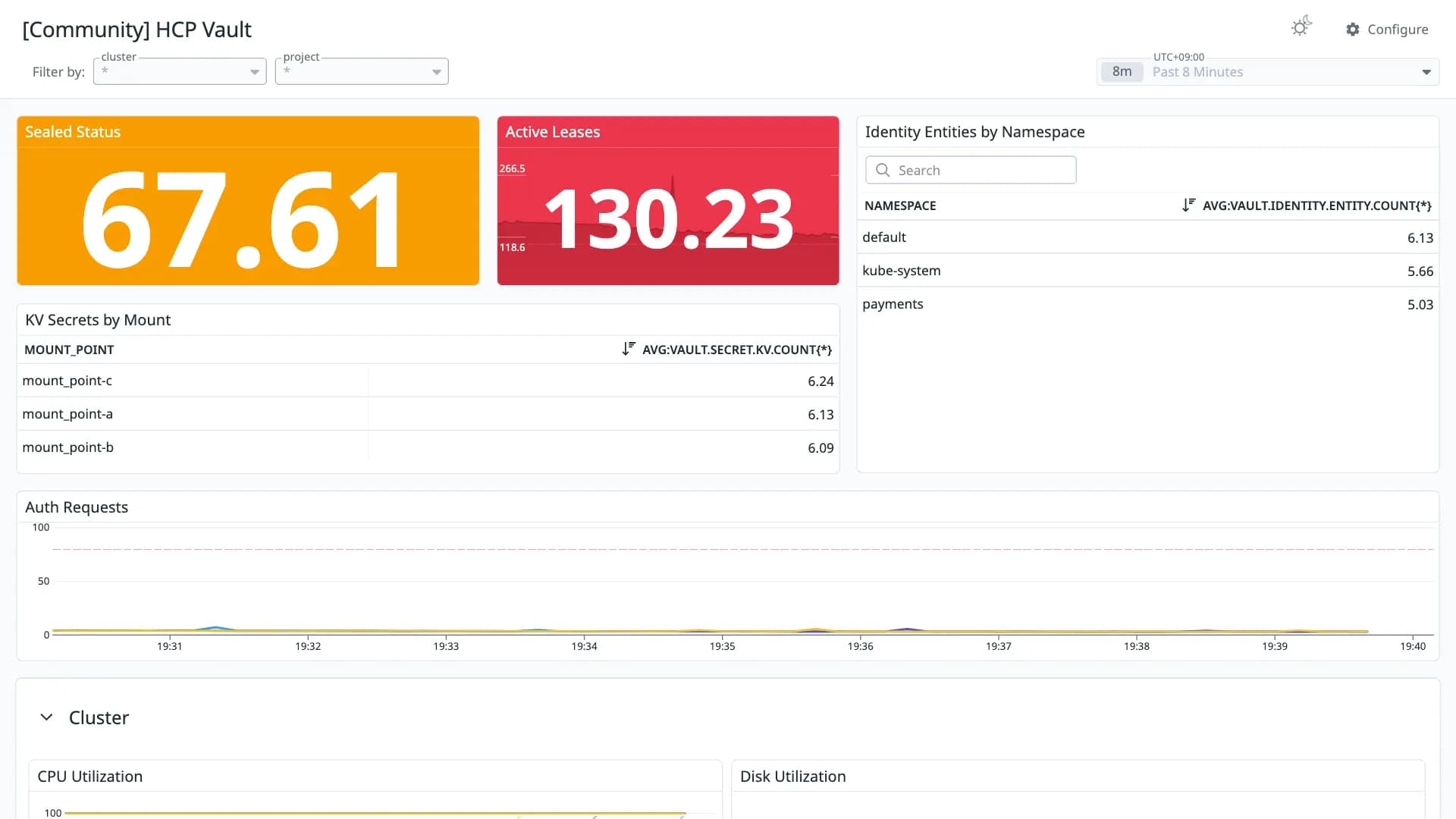Open the cluster filter dropdown
Image resolution: width=1456 pixels, height=819 pixels.
coord(180,71)
